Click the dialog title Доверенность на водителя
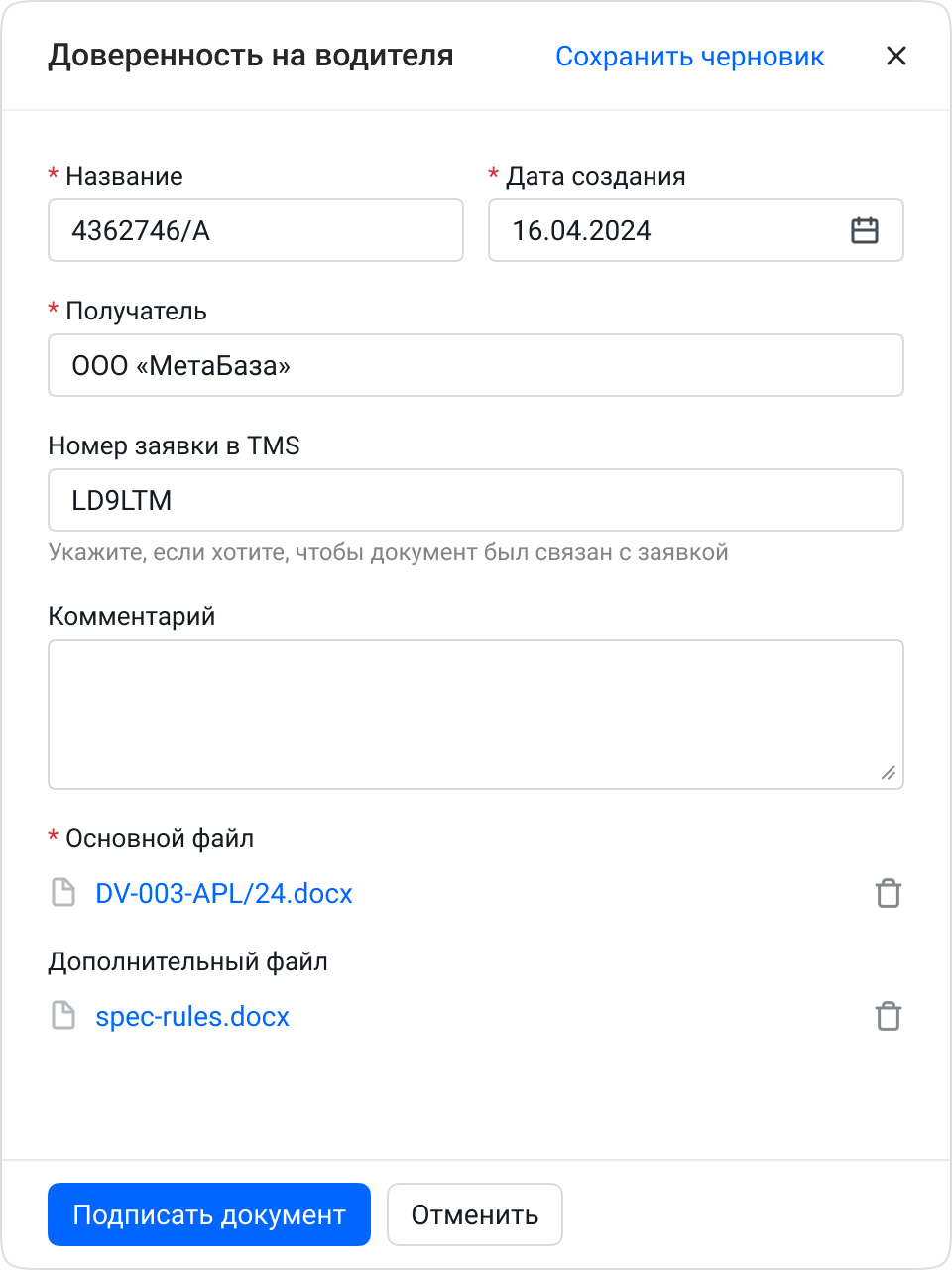 click(251, 56)
